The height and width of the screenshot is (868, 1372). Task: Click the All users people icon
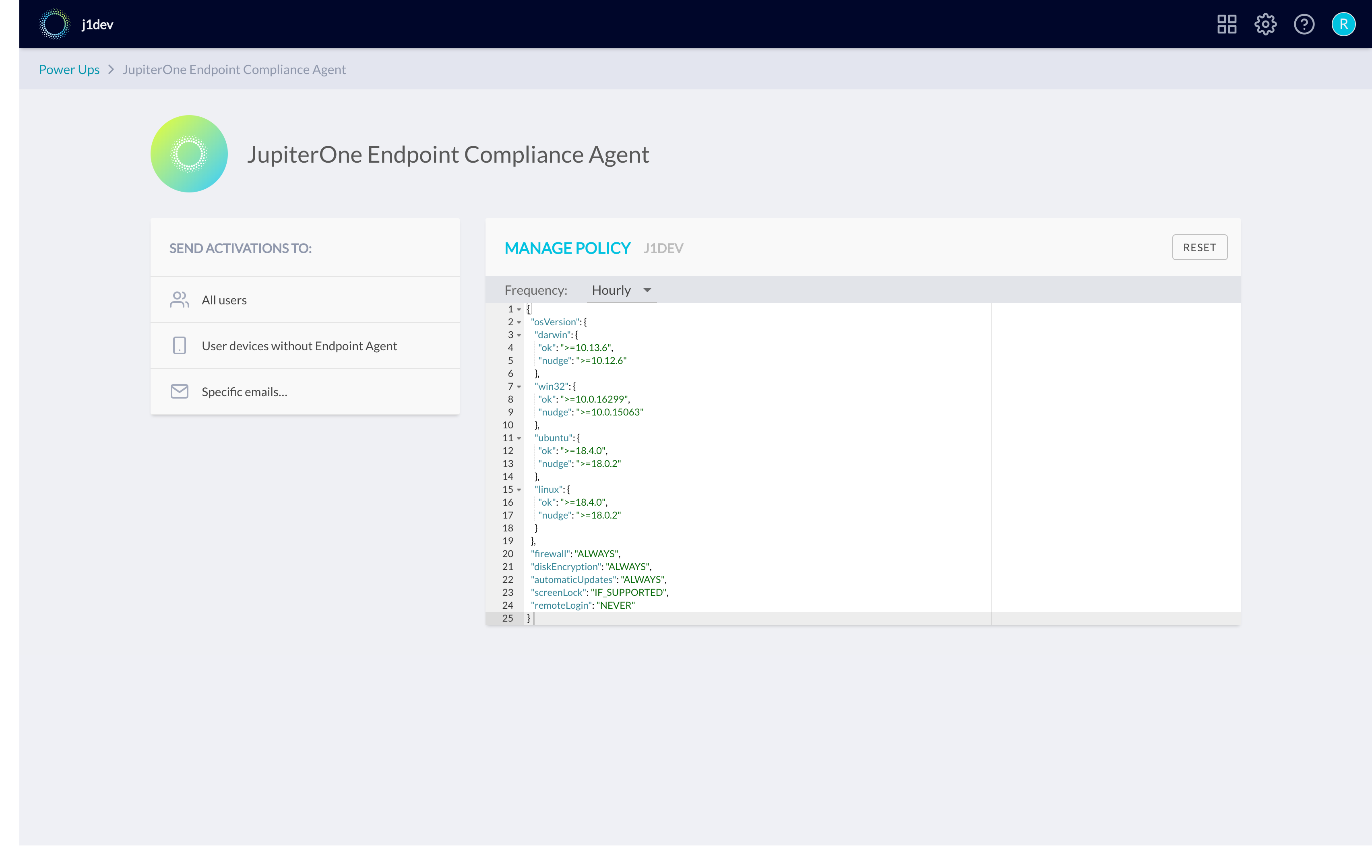tap(180, 300)
